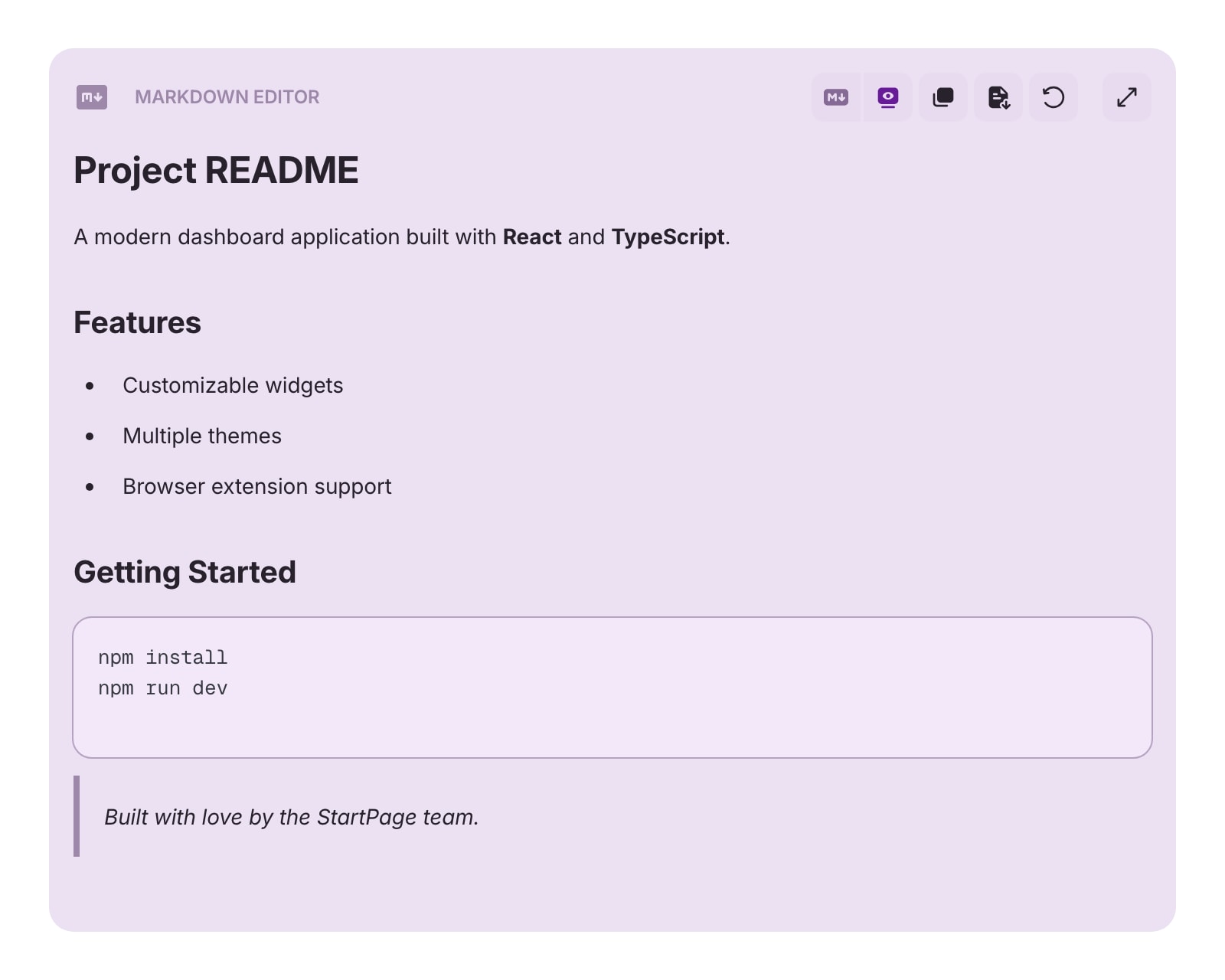Switch to Markdown source editing mode
This screenshot has width=1225, height=980.
click(x=836, y=97)
